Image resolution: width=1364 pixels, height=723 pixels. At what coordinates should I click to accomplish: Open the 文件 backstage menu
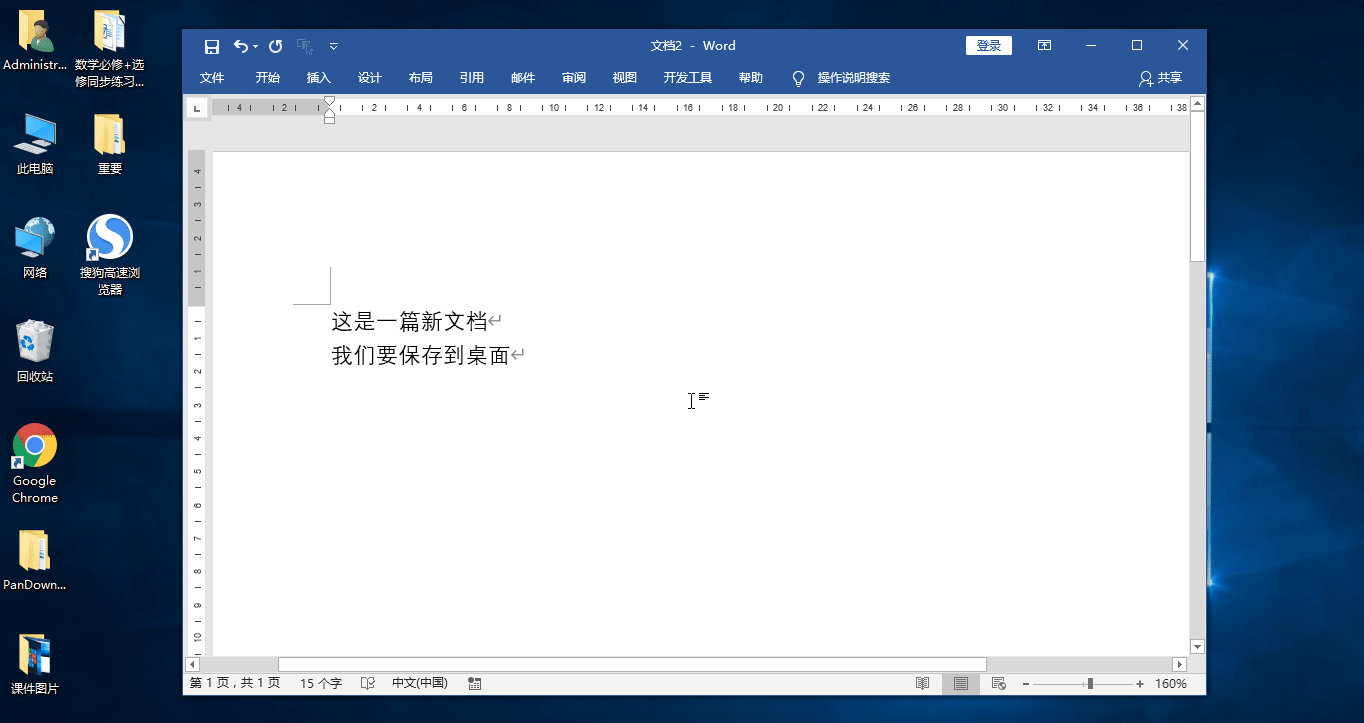(212, 78)
